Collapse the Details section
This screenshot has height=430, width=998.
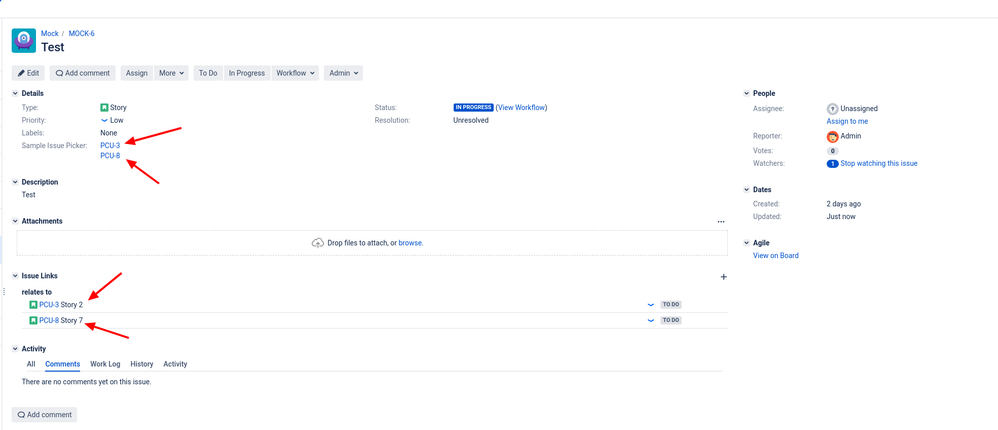point(16,94)
